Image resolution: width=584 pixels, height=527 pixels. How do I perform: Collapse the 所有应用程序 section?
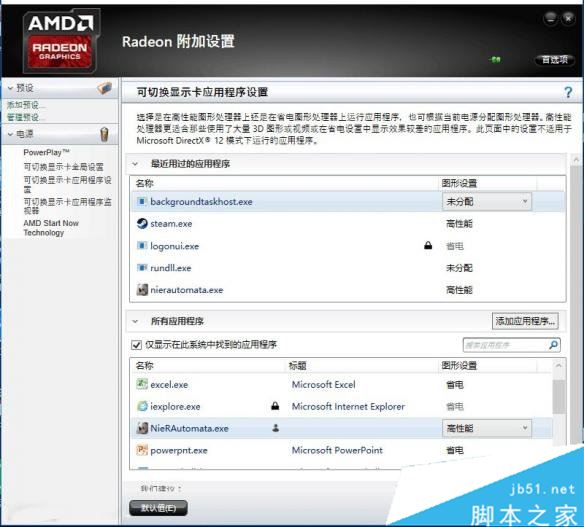(x=135, y=321)
